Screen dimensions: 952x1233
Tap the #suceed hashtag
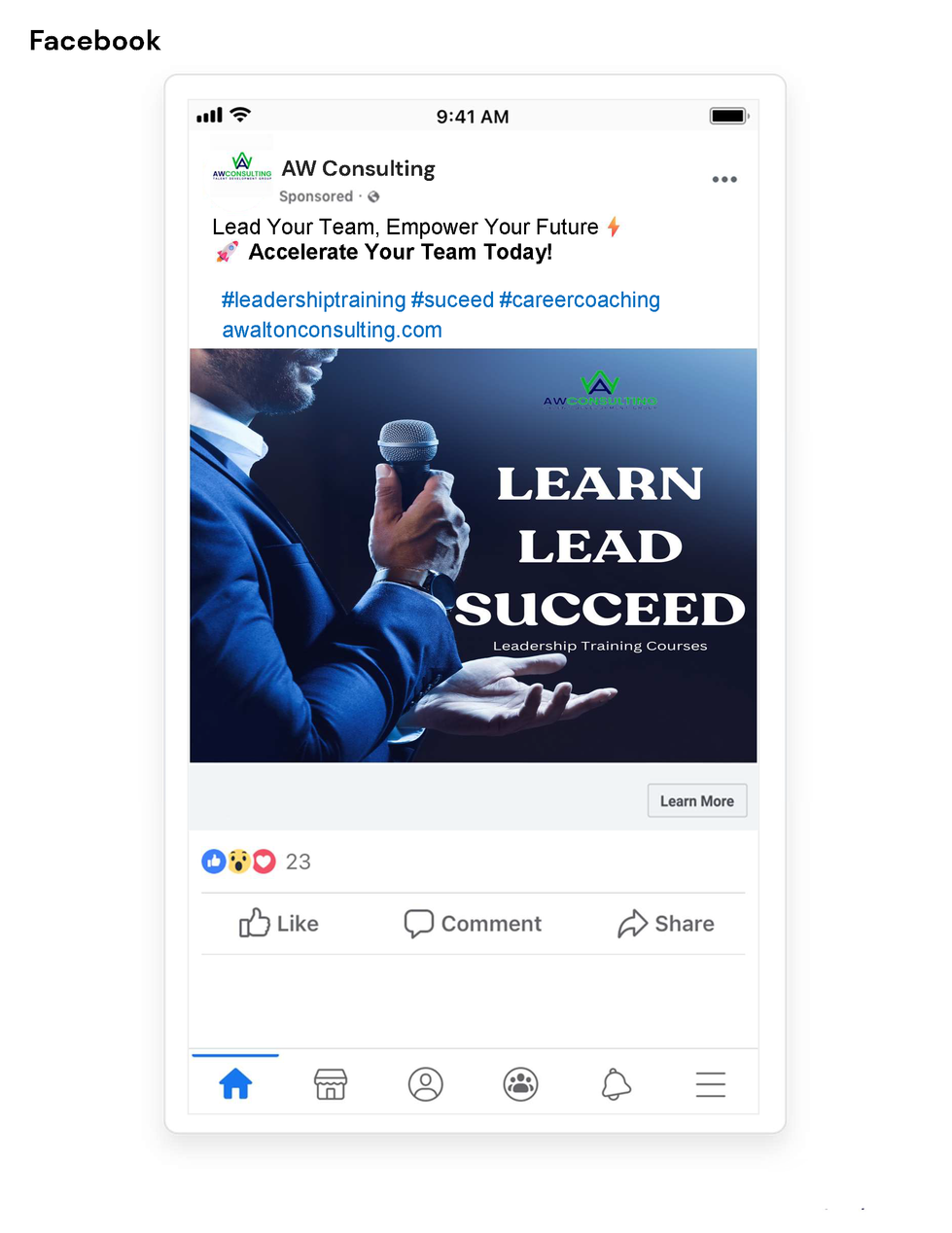(x=452, y=299)
